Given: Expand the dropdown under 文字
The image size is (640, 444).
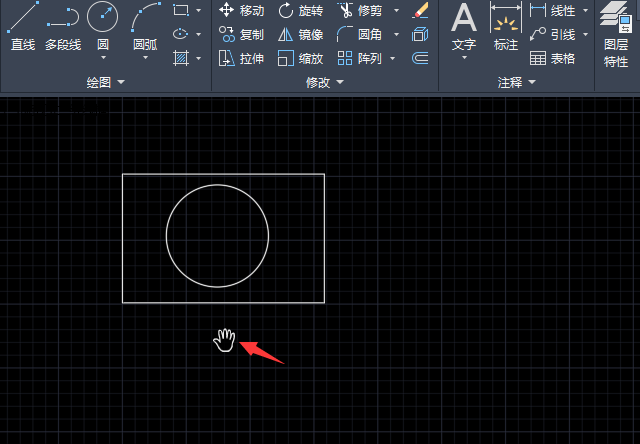Looking at the screenshot, I should pos(464,58).
